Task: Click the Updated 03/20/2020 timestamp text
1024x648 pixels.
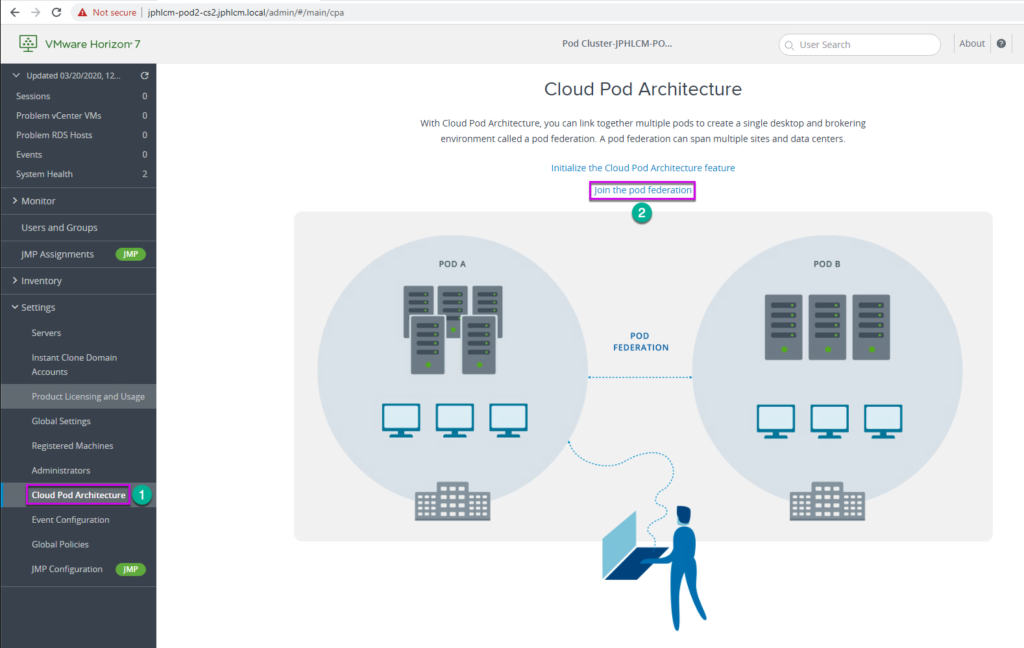Action: point(73,76)
